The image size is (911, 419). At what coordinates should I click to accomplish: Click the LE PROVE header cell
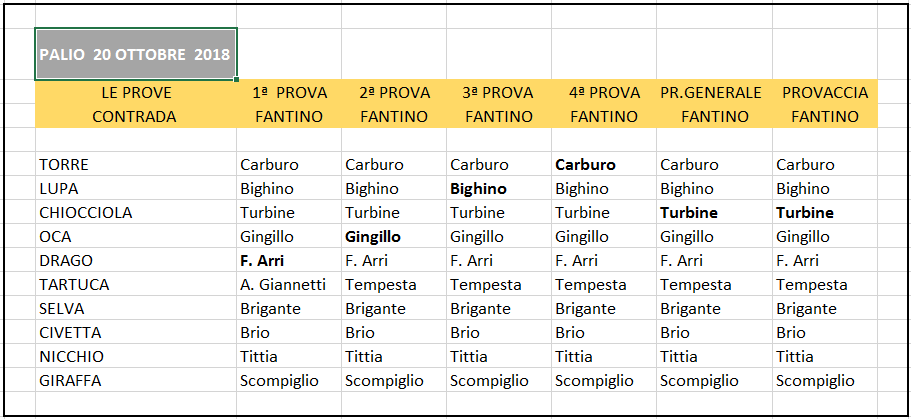pos(135,92)
